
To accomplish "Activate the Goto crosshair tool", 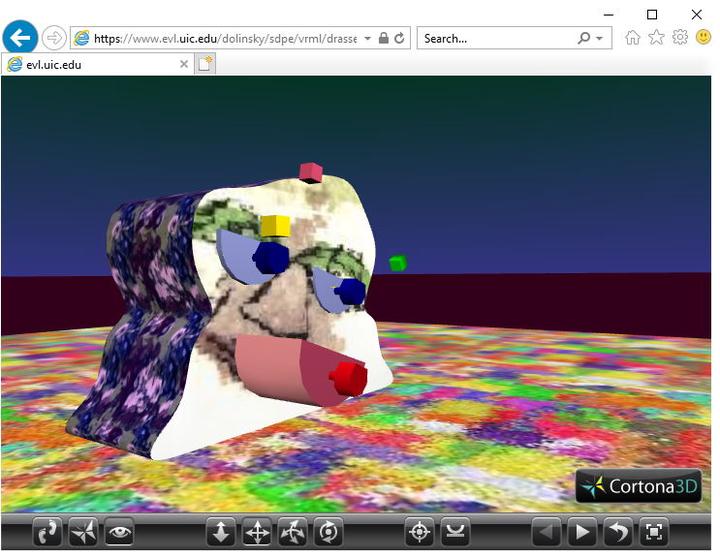I will pyautogui.click(x=420, y=532).
